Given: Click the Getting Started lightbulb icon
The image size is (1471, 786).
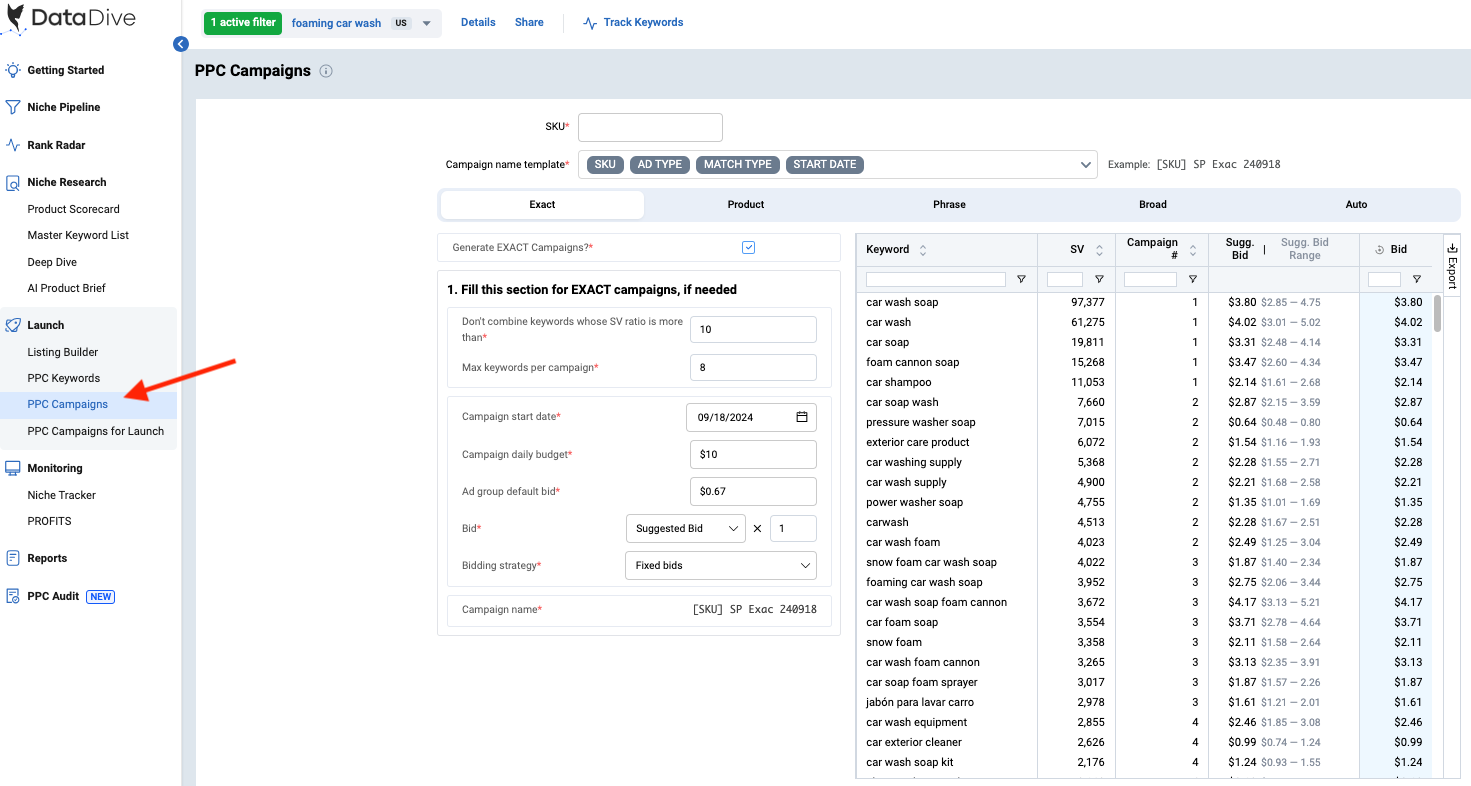Looking at the screenshot, I should point(13,70).
